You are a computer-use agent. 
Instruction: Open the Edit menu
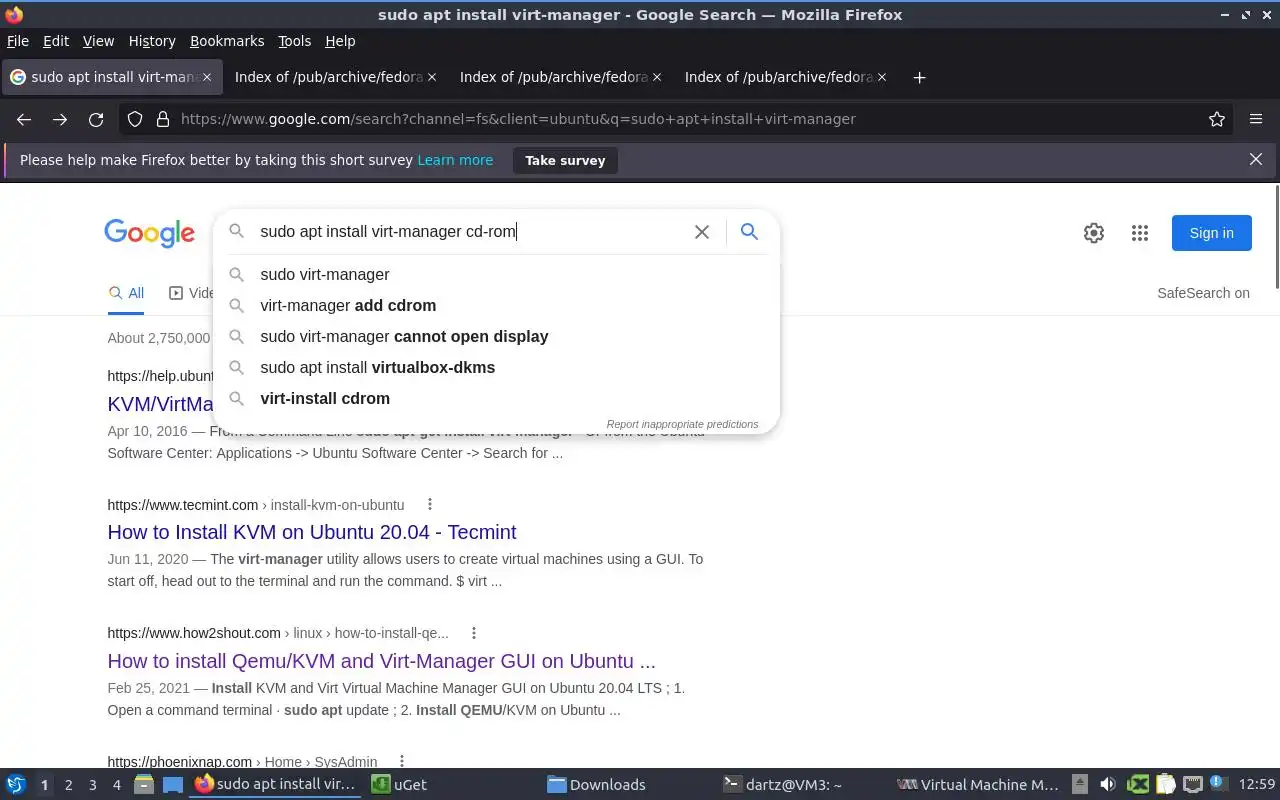56,41
